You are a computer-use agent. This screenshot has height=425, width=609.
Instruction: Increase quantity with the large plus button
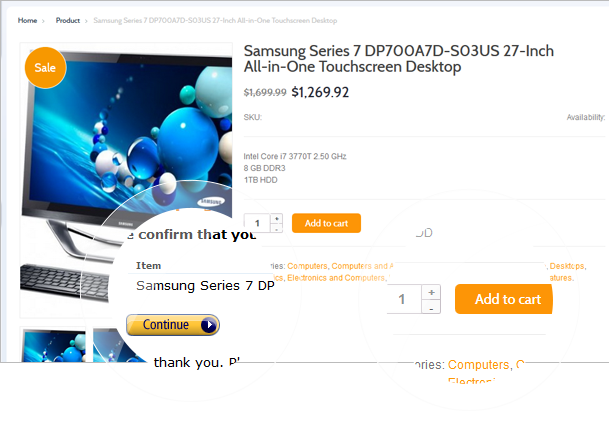(431, 292)
